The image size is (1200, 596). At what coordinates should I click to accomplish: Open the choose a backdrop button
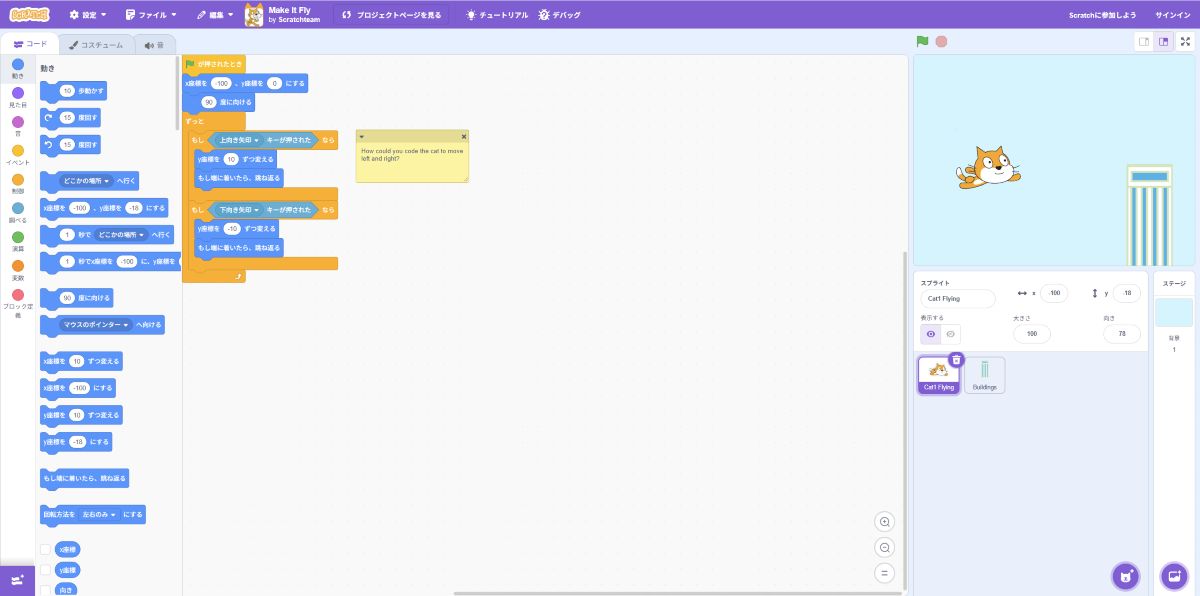pyautogui.click(x=1173, y=576)
